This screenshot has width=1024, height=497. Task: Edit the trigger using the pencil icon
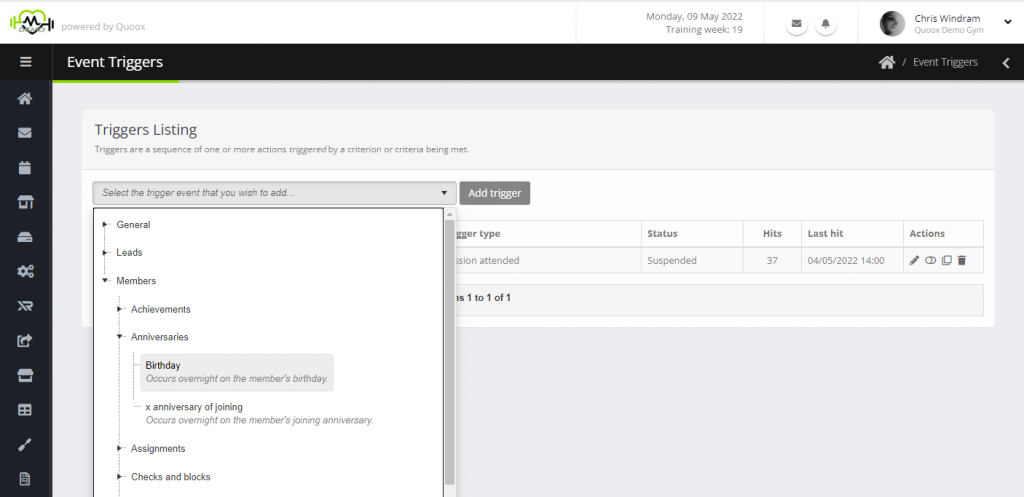pos(914,261)
